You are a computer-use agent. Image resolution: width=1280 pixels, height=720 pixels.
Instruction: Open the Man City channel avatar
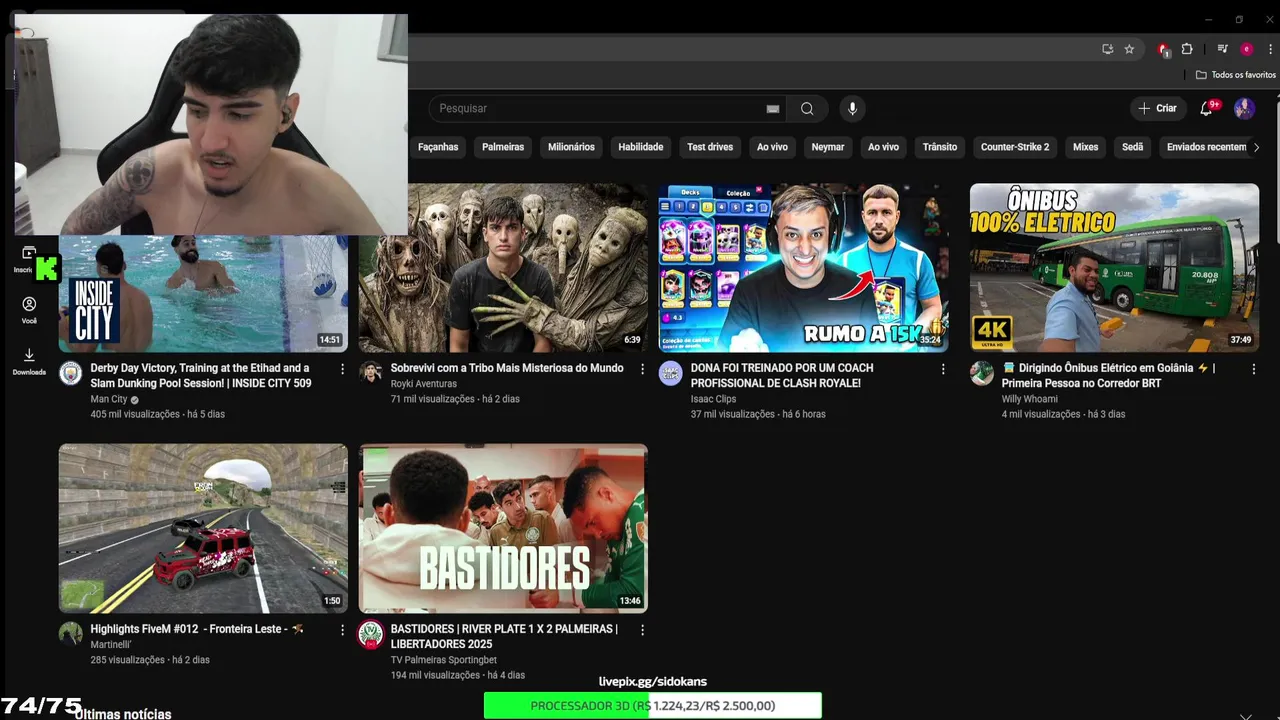tap(70, 373)
